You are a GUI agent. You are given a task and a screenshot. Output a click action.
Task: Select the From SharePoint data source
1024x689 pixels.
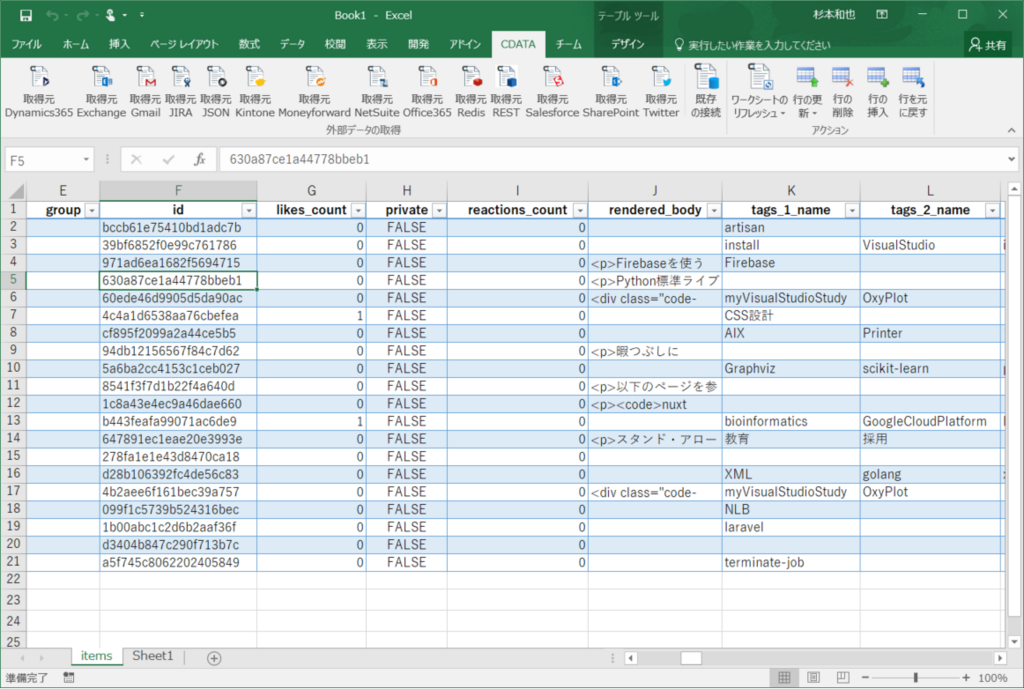[611, 91]
